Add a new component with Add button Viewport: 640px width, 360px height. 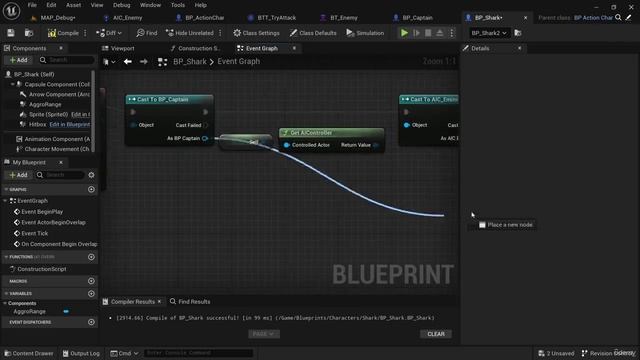tap(18, 60)
